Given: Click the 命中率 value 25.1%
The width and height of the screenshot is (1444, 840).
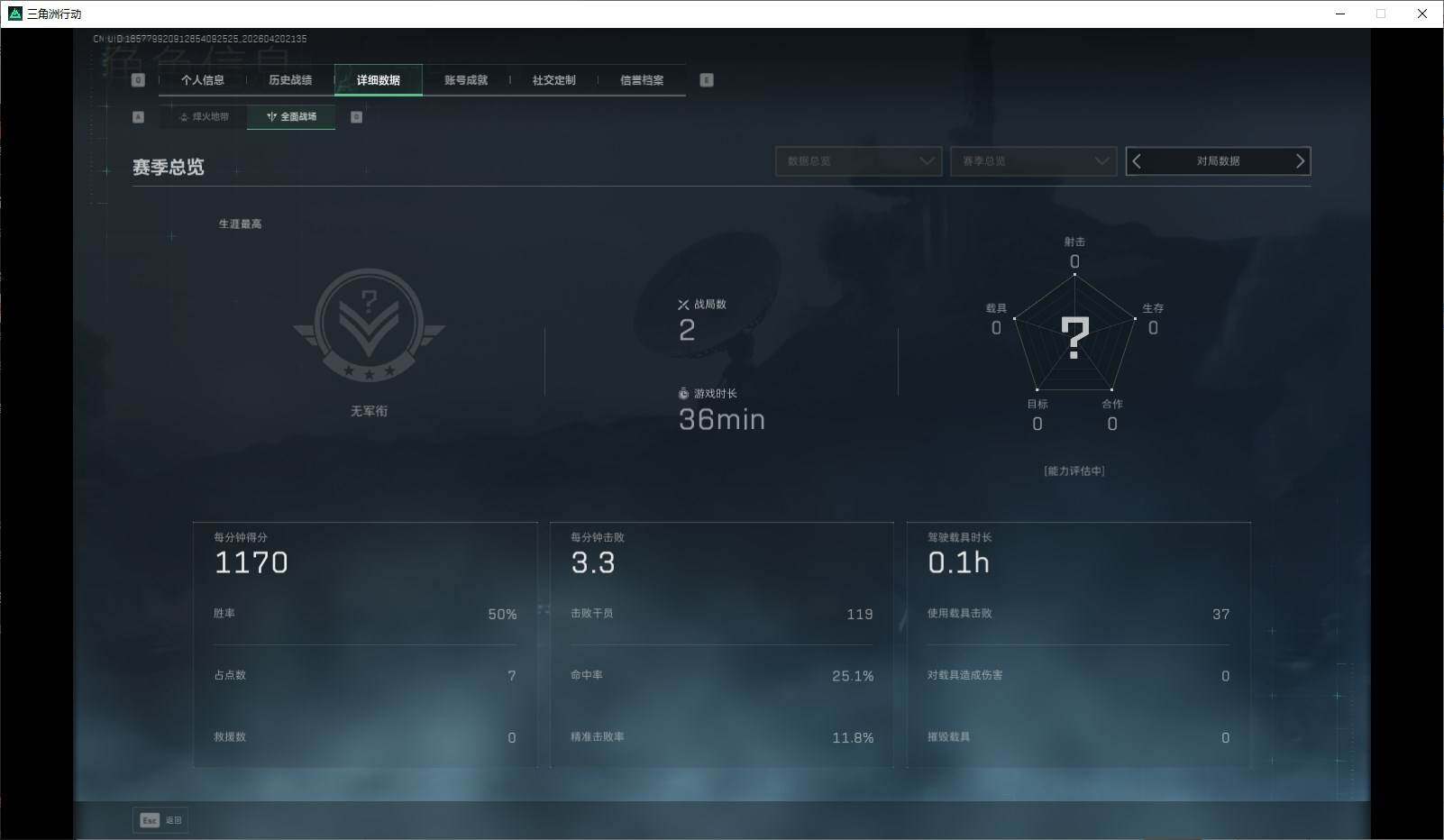Looking at the screenshot, I should [x=853, y=676].
